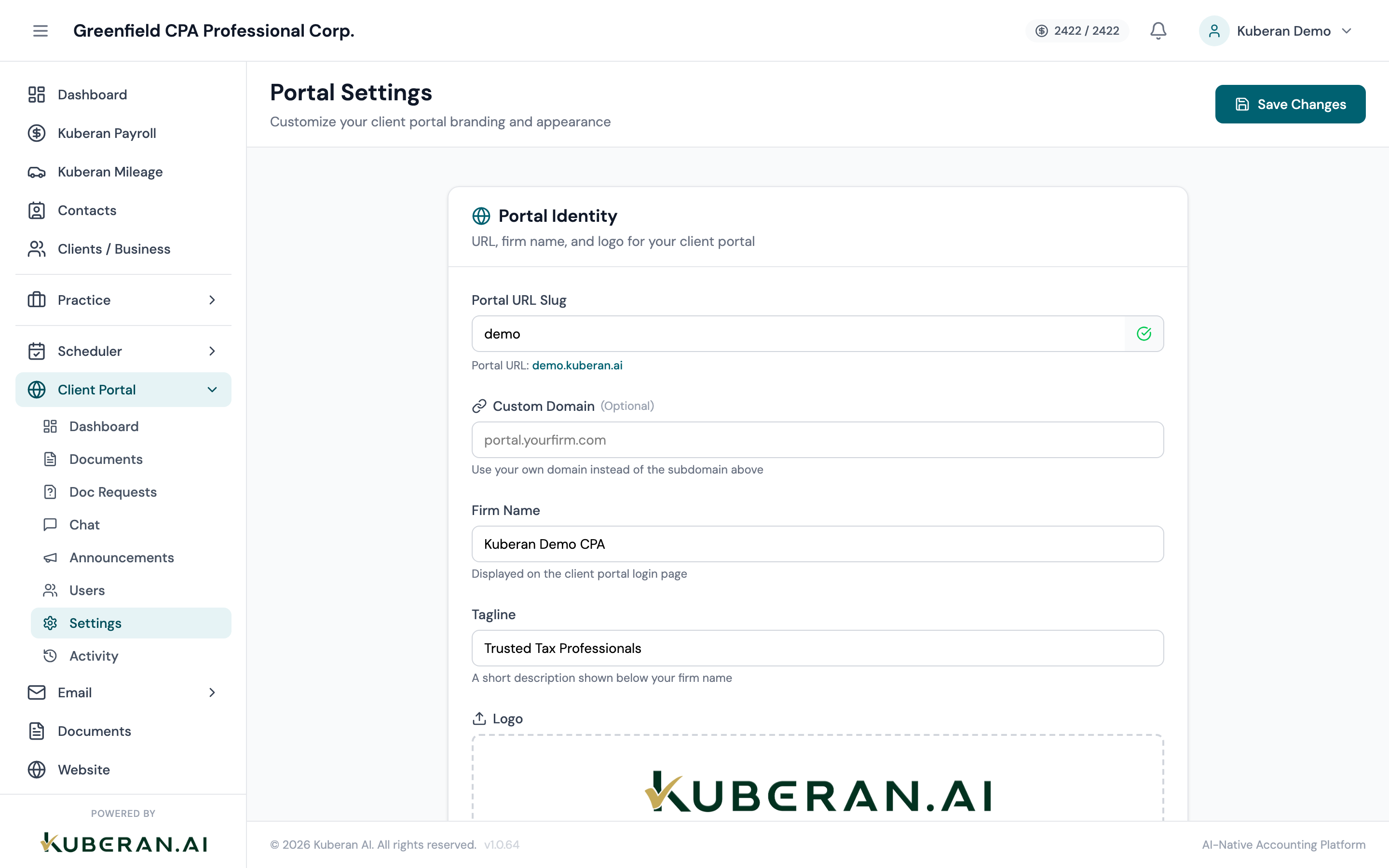Open the 2422 / 2422 credits badge
1389x868 pixels.
click(1077, 30)
